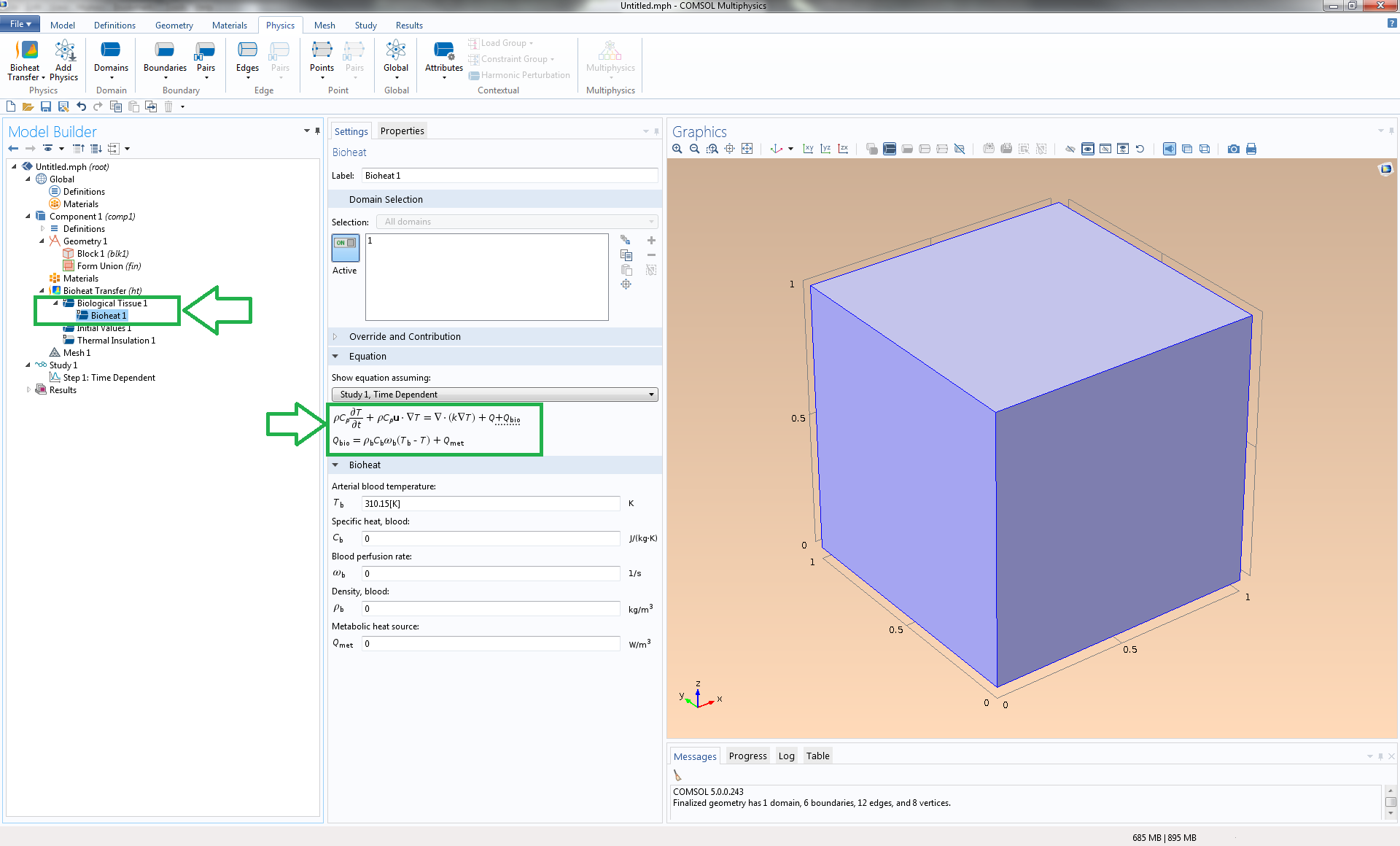Collapse the Geometry 1 tree node
Viewport: 1400px width, 846px height.
click(42, 241)
